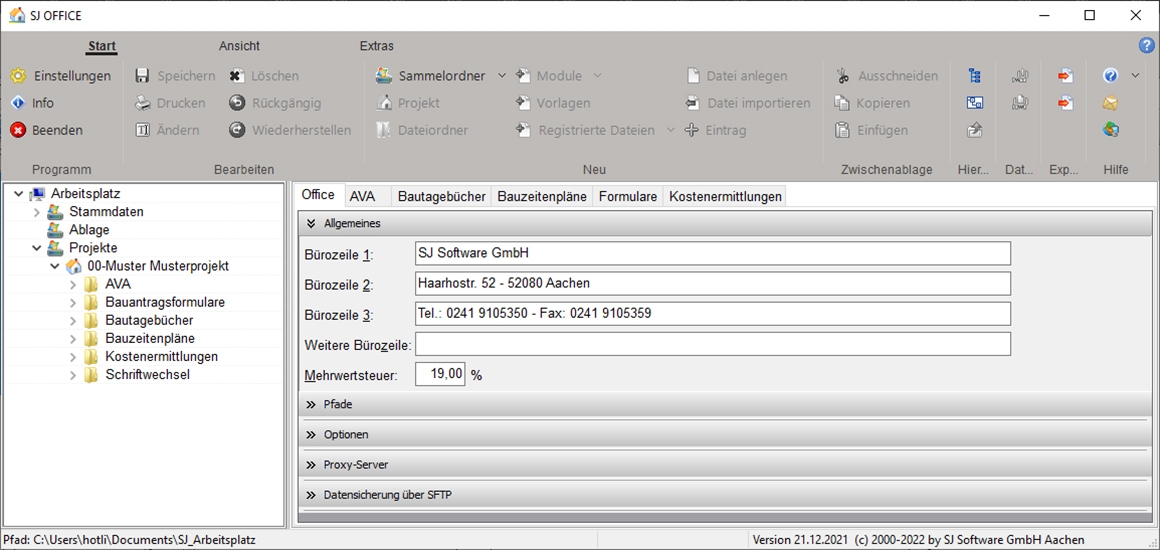Viewport: 1160px width, 550px height.
Task: Click the Sammelordner icon in the Neu group
Action: (x=383, y=76)
